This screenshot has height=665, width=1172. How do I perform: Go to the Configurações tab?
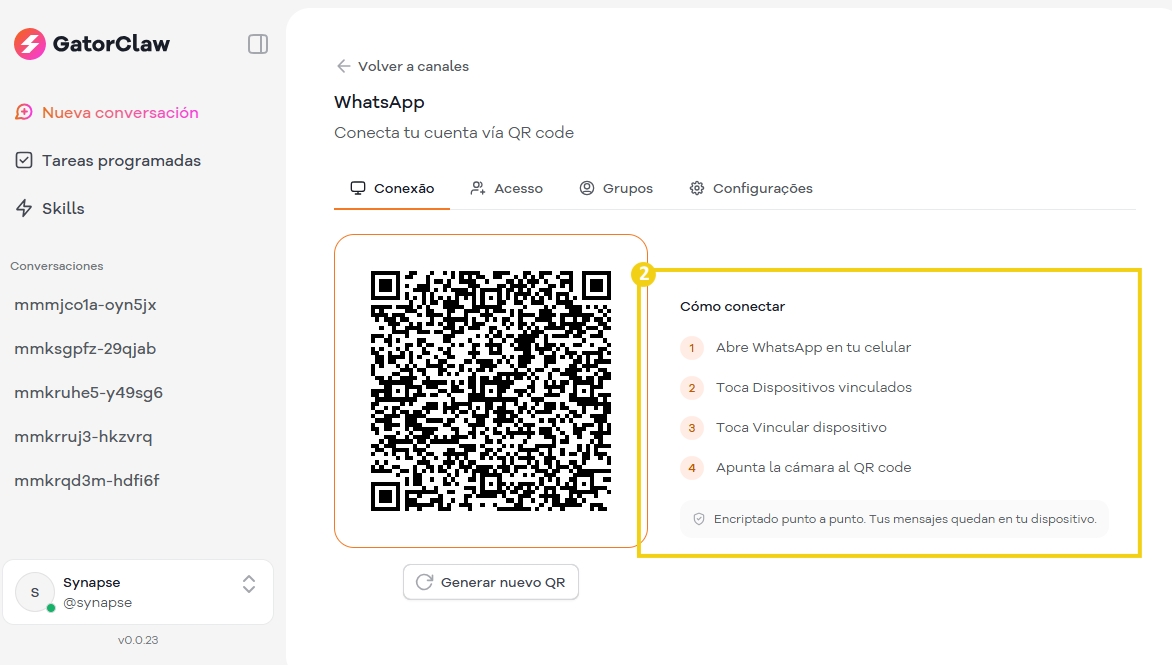coord(751,188)
